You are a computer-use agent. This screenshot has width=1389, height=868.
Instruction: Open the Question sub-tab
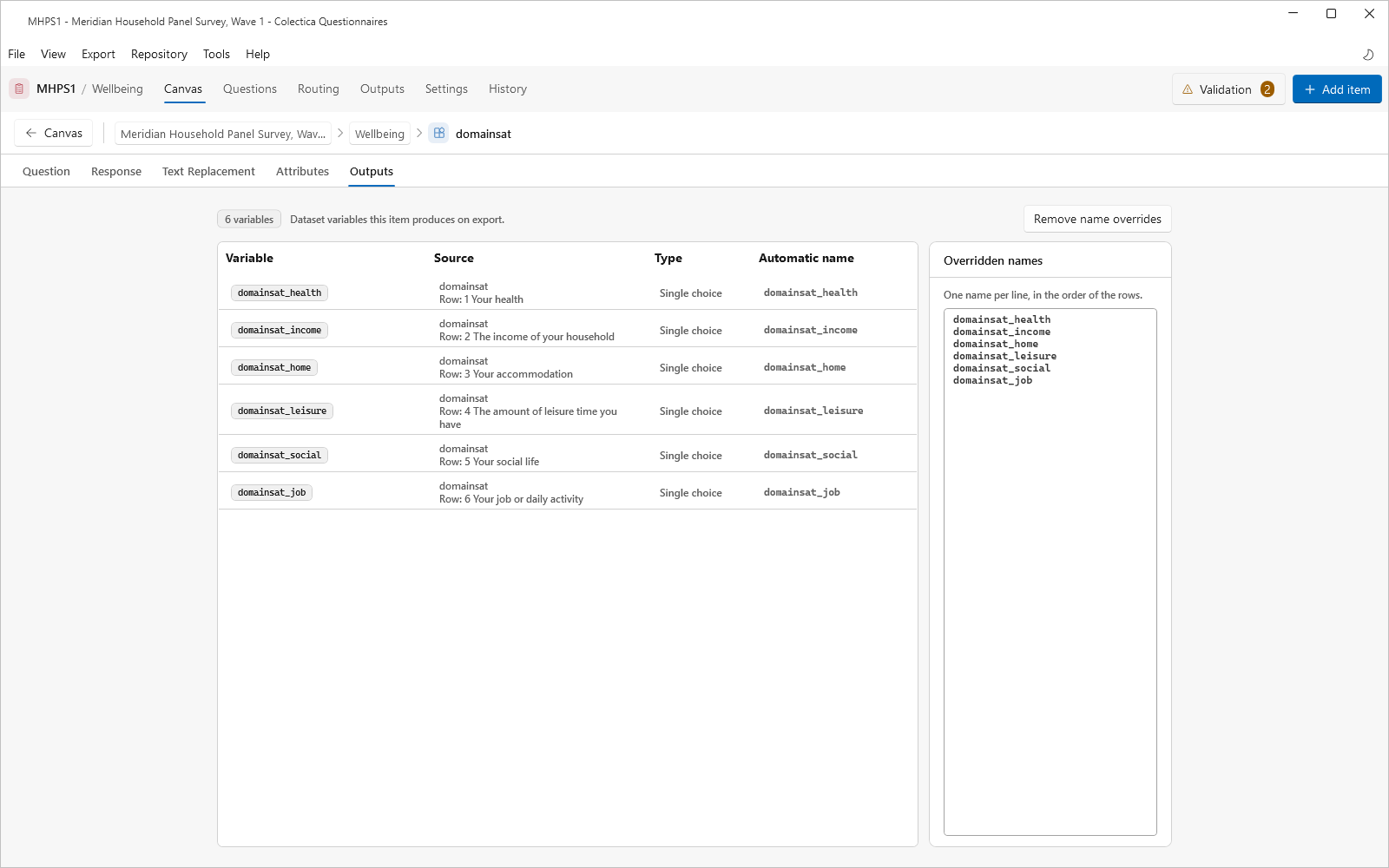pos(46,171)
